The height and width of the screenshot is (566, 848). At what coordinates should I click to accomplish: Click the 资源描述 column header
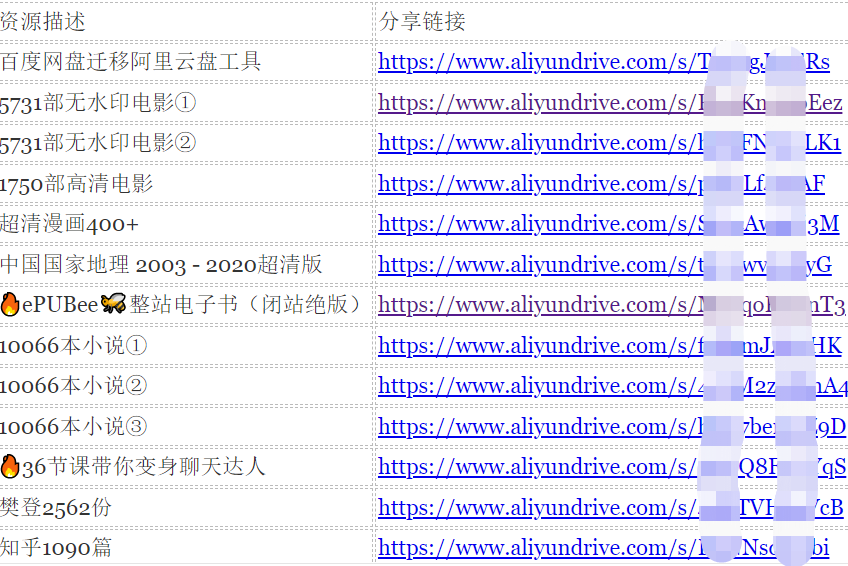pos(43,22)
